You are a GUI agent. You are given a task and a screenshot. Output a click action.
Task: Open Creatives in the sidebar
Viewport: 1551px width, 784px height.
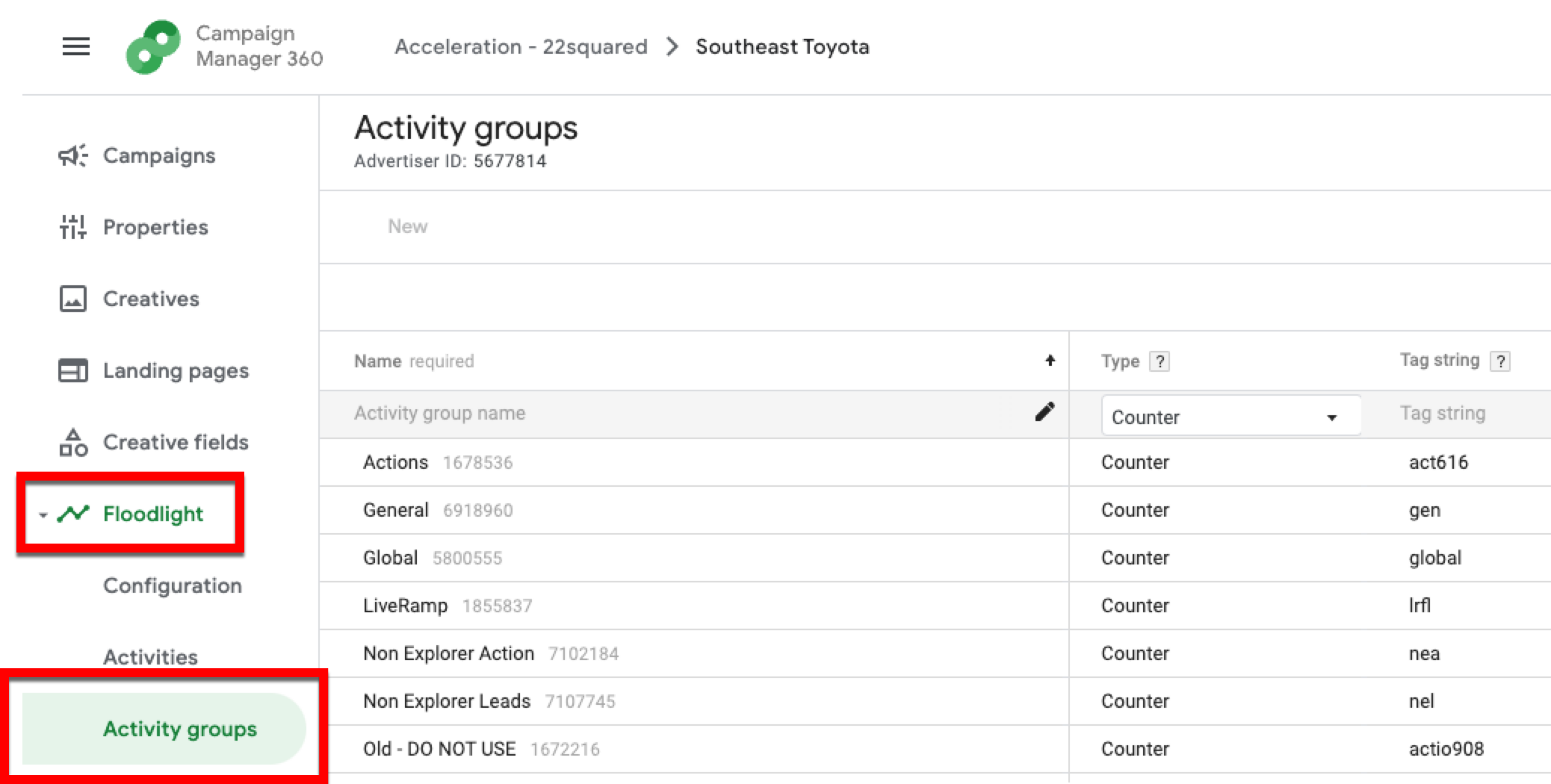tap(151, 299)
